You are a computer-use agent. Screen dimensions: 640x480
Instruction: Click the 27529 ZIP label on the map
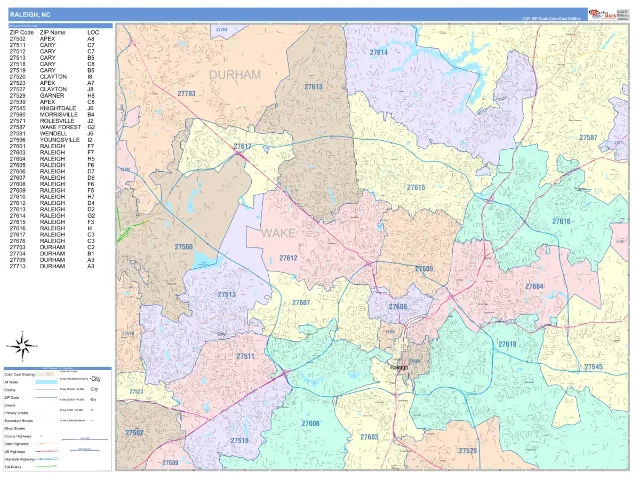tap(468, 451)
